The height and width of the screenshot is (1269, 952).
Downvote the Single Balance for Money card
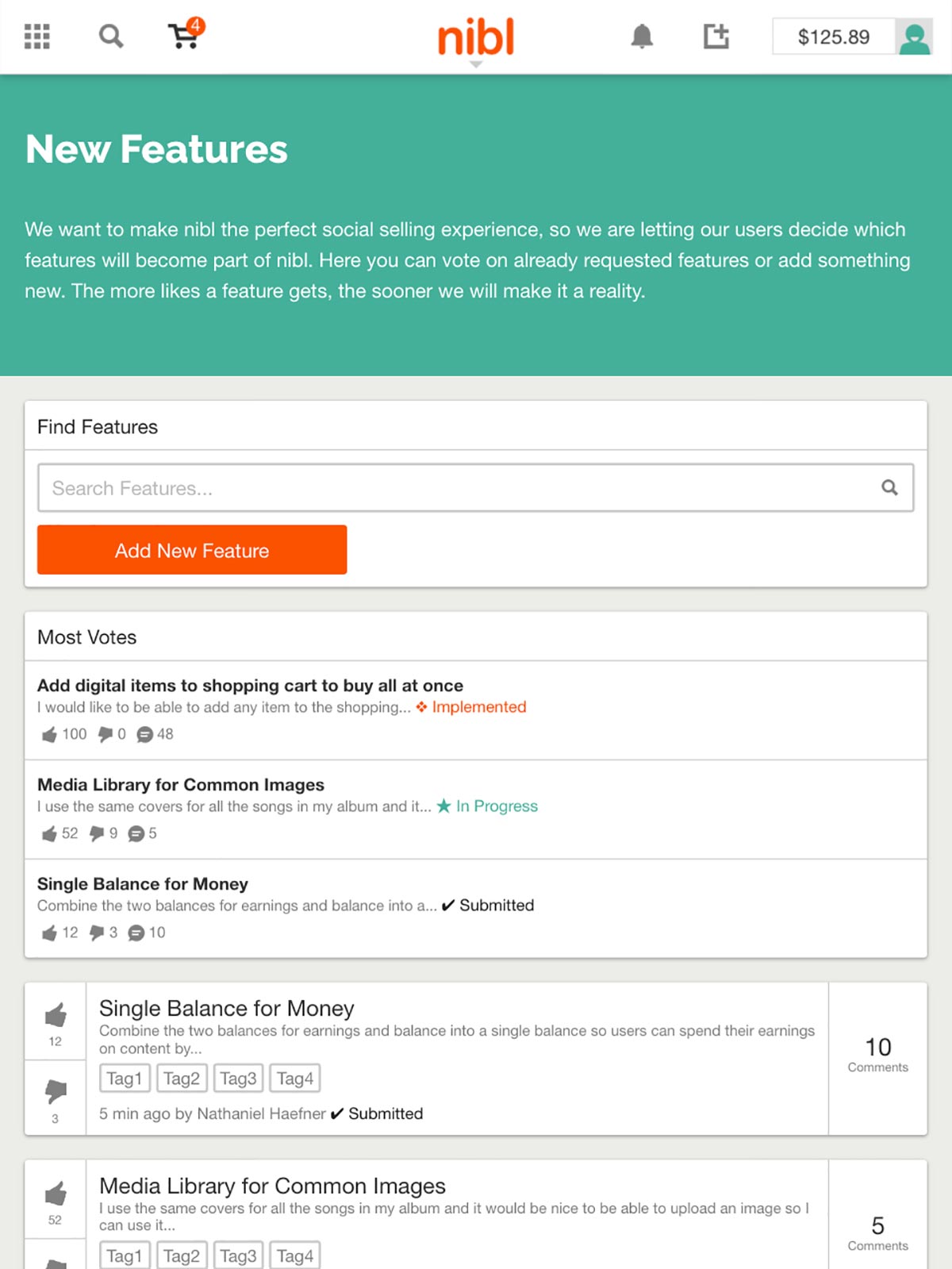[x=56, y=1098]
